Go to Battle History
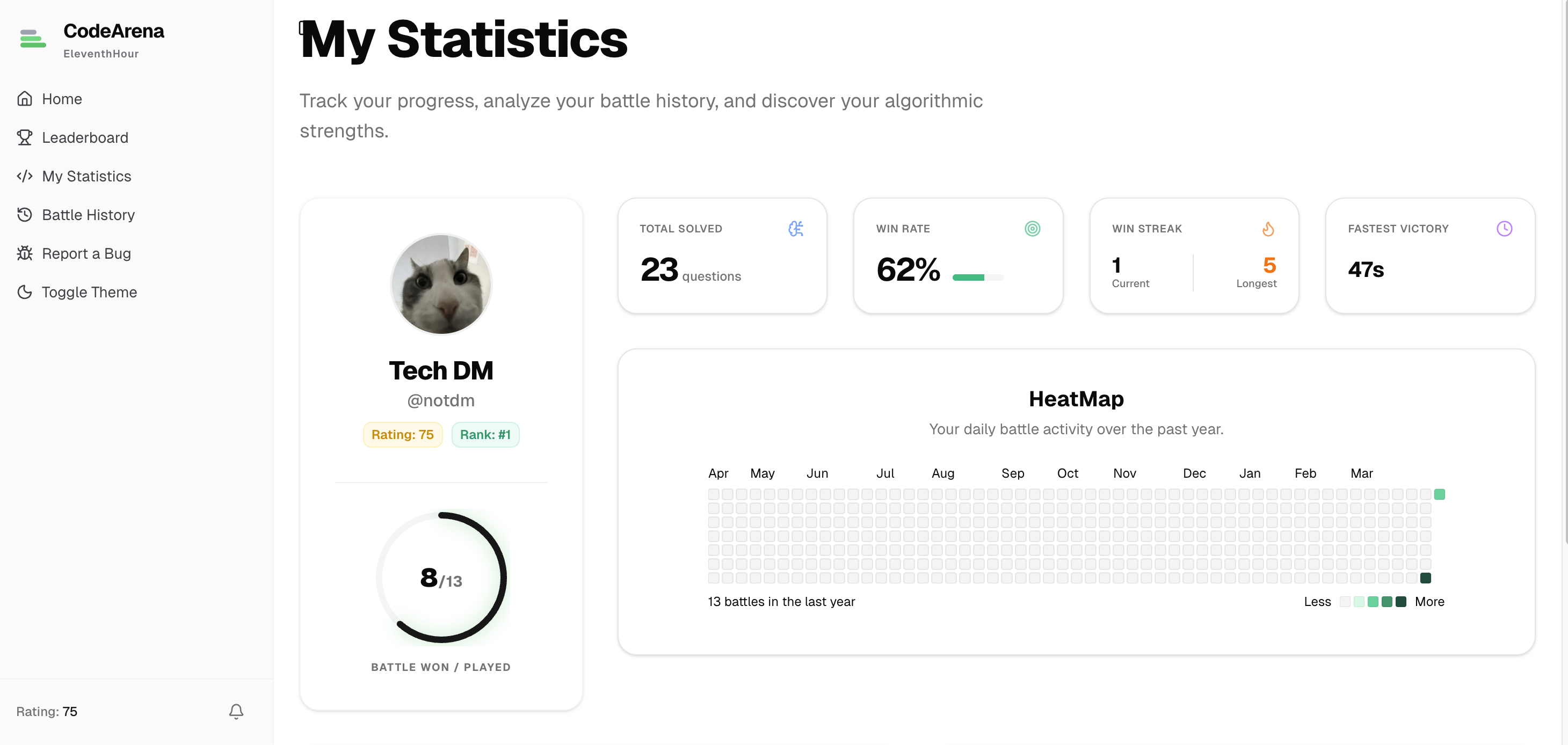This screenshot has width=1568, height=745. tap(88, 215)
